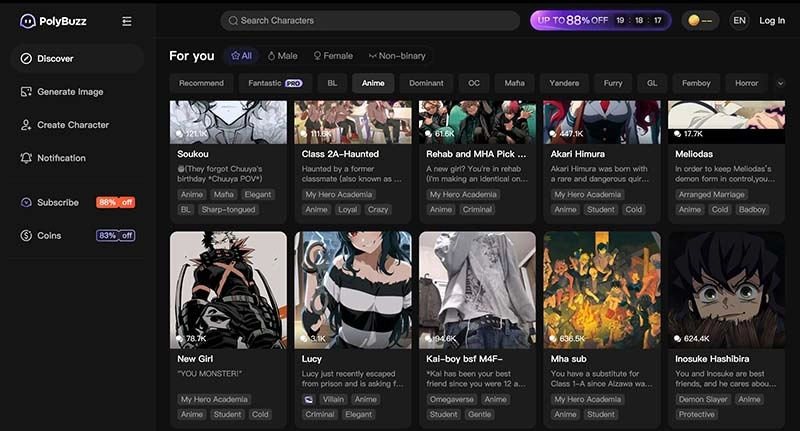The height and width of the screenshot is (431, 800).
Task: Open the Lucy character thumbnail
Action: click(353, 290)
